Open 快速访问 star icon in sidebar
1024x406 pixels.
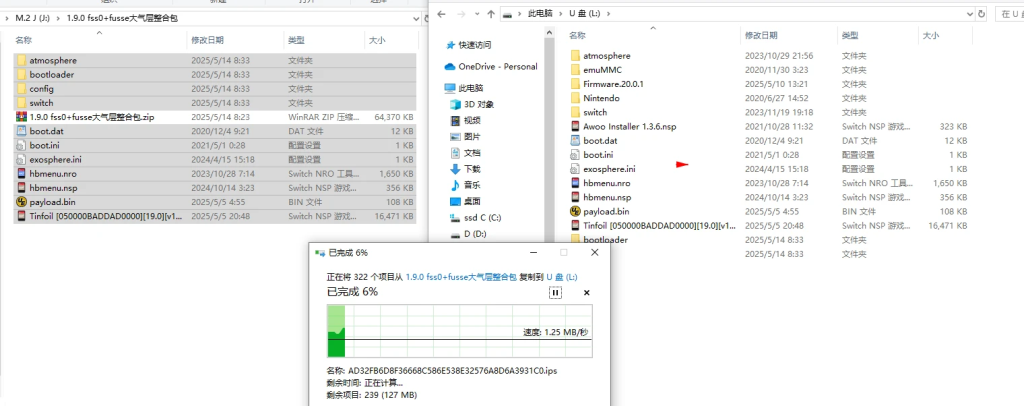(x=450, y=45)
